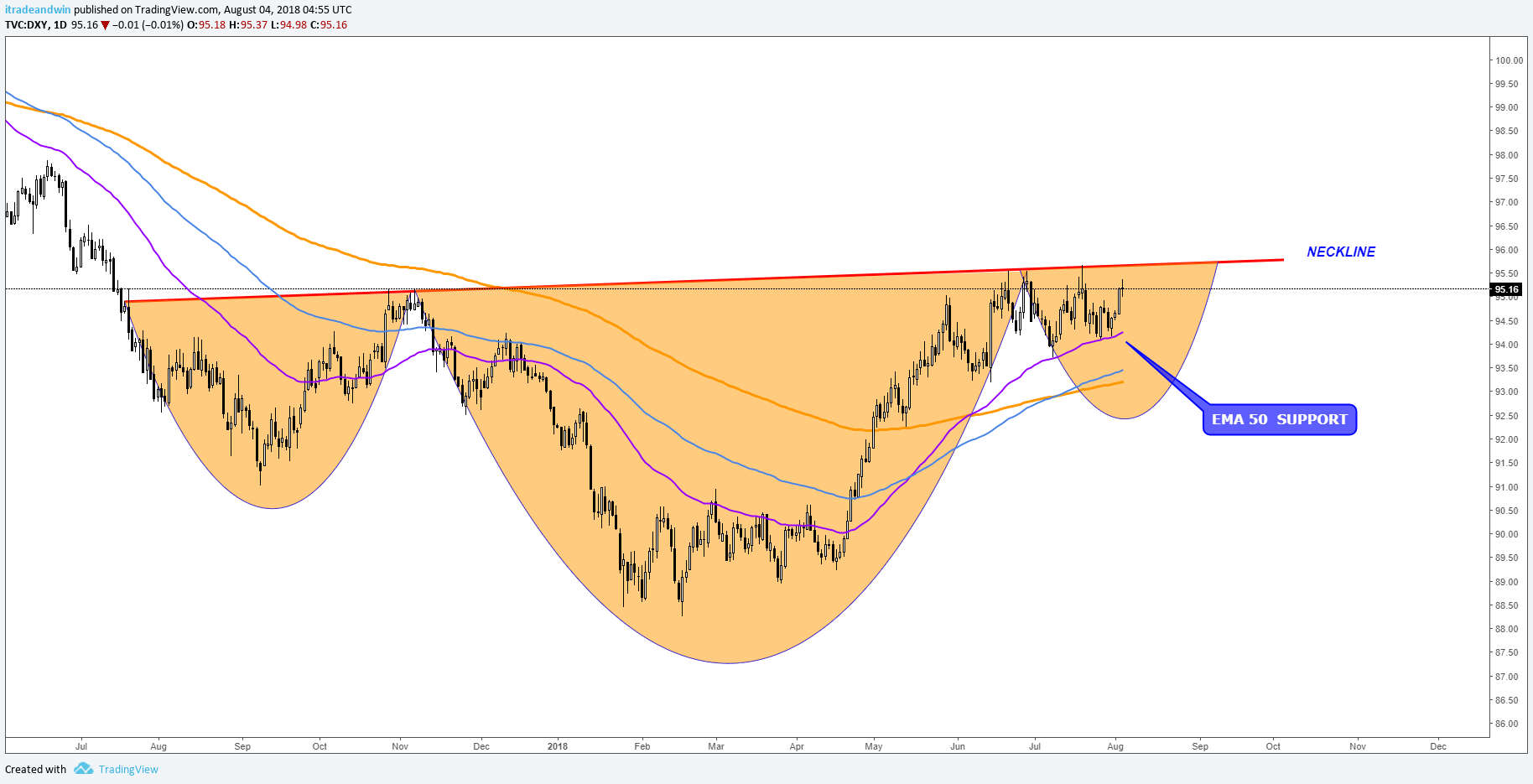Click the Jul 2017 time axis label
The width and height of the screenshot is (1533, 784).
coord(81,746)
